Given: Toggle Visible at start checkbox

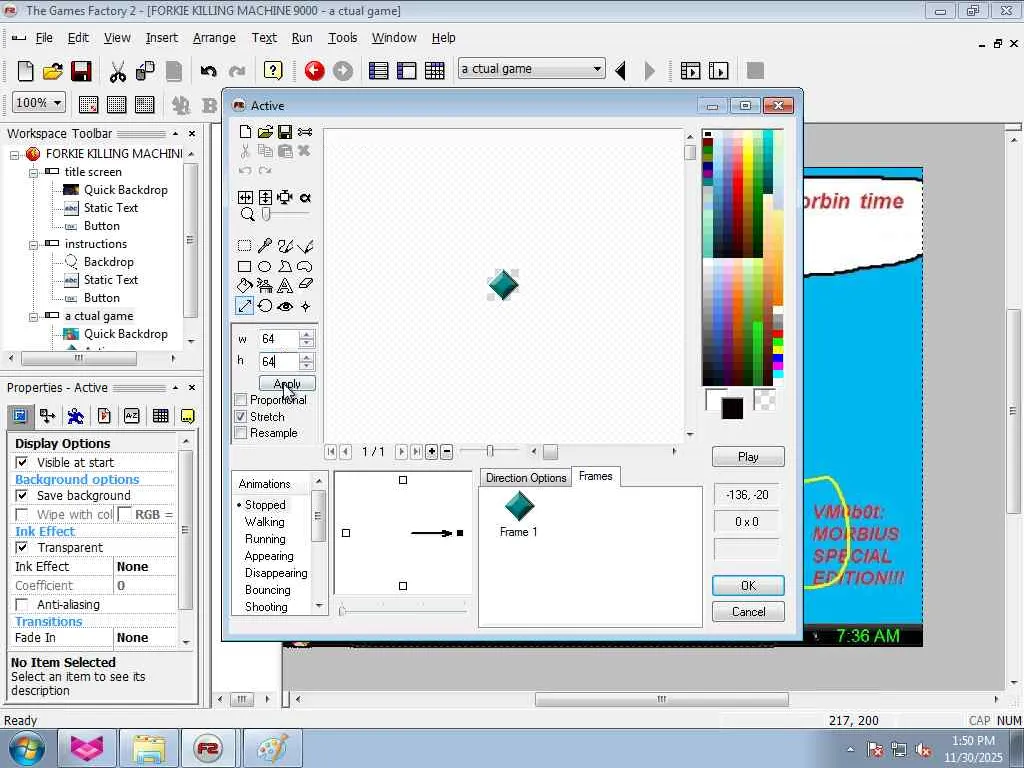Looking at the screenshot, I should coord(22,462).
